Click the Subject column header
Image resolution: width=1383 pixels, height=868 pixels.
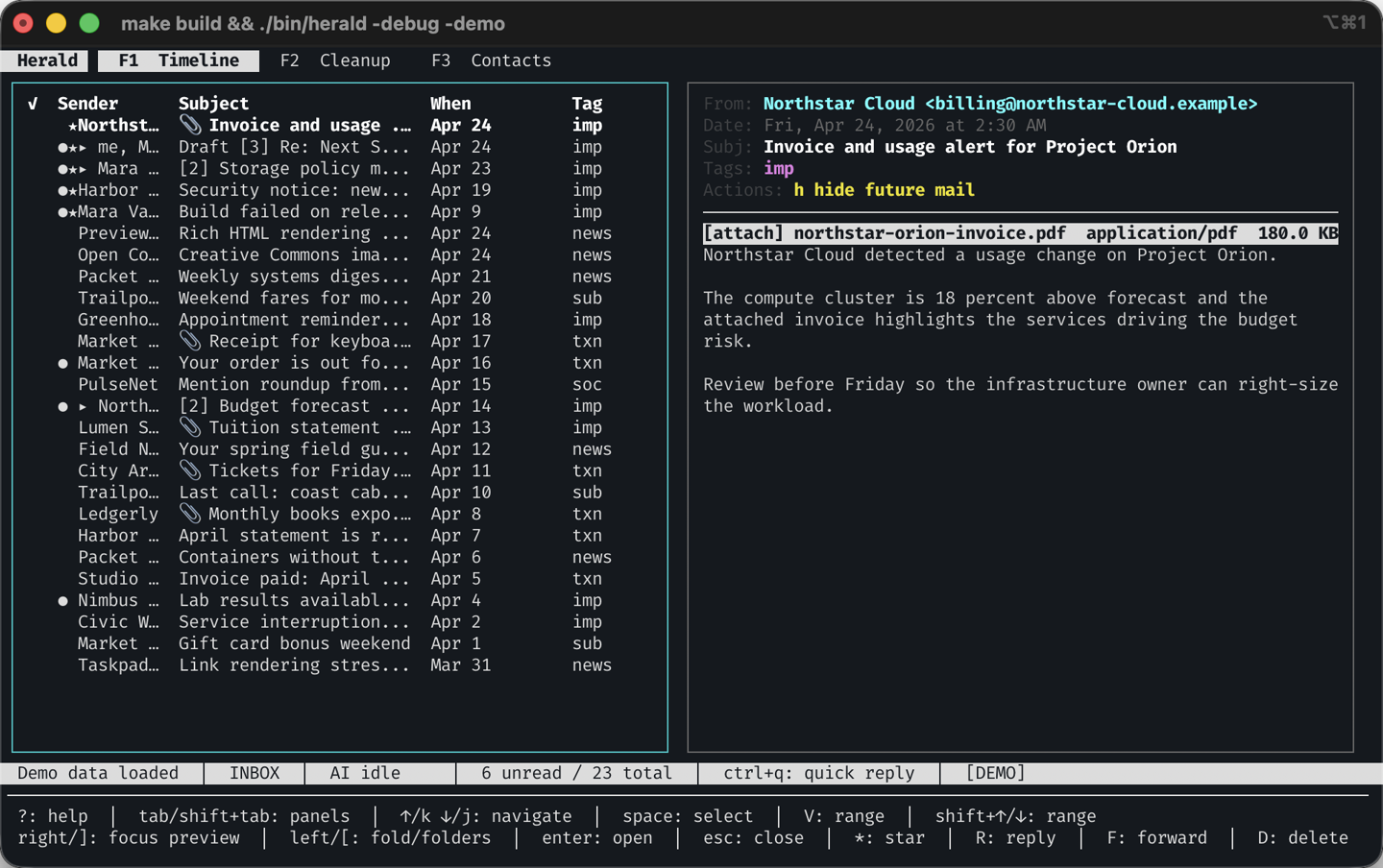(213, 104)
